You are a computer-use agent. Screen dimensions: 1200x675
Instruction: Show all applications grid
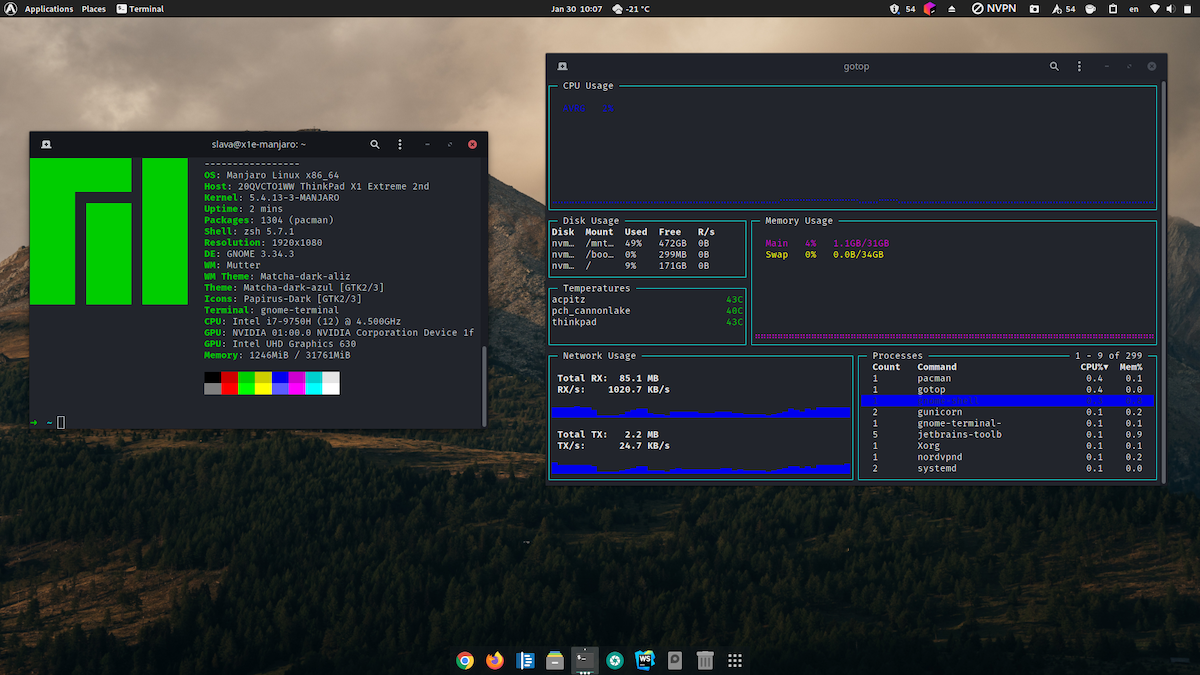click(735, 660)
